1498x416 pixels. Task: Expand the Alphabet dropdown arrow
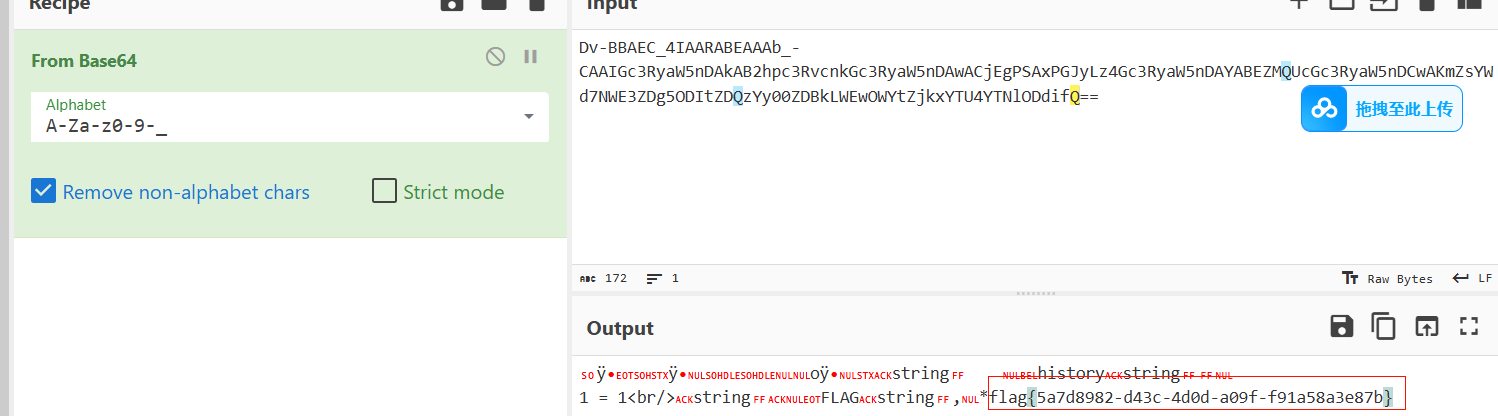[528, 117]
